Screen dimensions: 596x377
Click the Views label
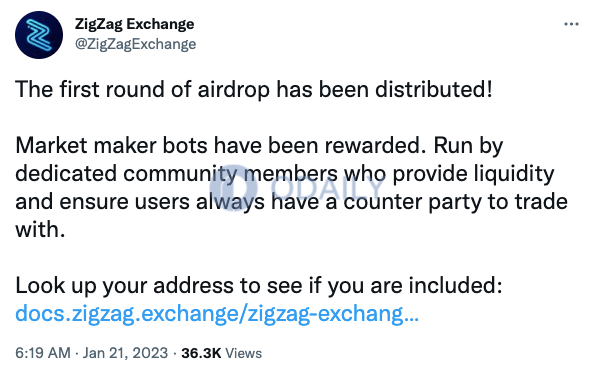[244, 353]
